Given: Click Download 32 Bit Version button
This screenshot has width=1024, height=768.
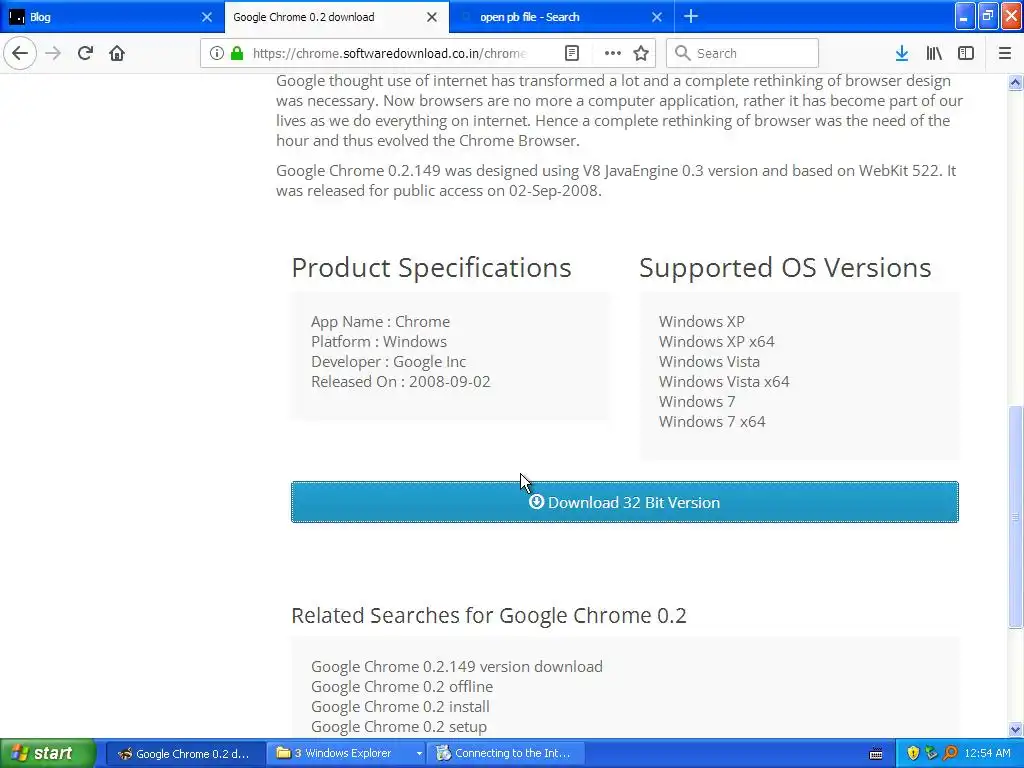Looking at the screenshot, I should [x=625, y=502].
